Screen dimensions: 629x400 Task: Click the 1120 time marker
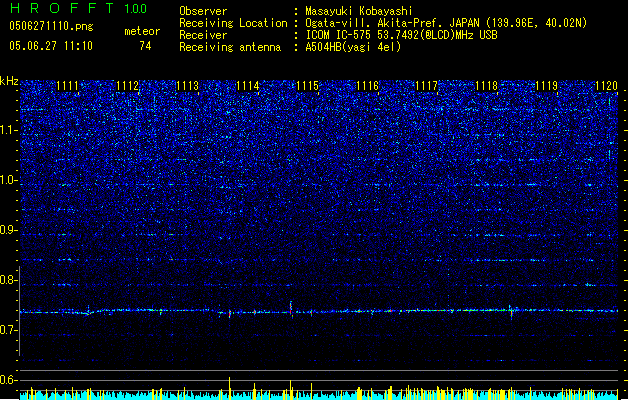click(x=606, y=86)
